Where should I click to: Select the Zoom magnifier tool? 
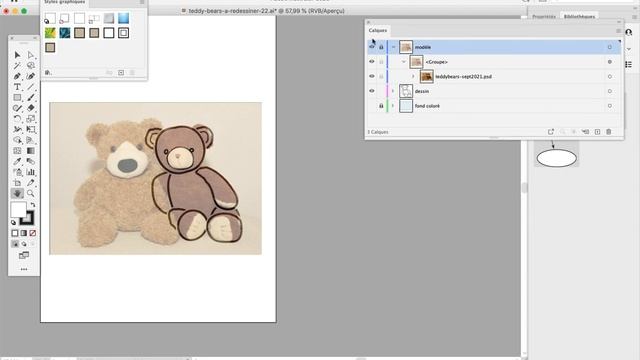pos(31,193)
